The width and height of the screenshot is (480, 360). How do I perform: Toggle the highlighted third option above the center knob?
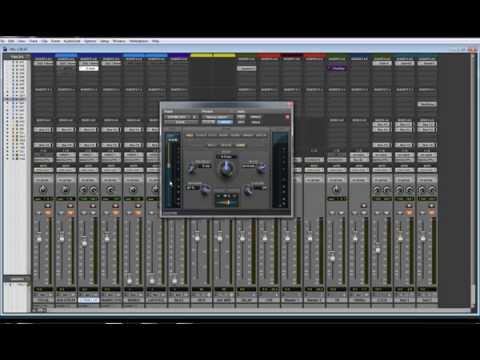[x=240, y=145]
